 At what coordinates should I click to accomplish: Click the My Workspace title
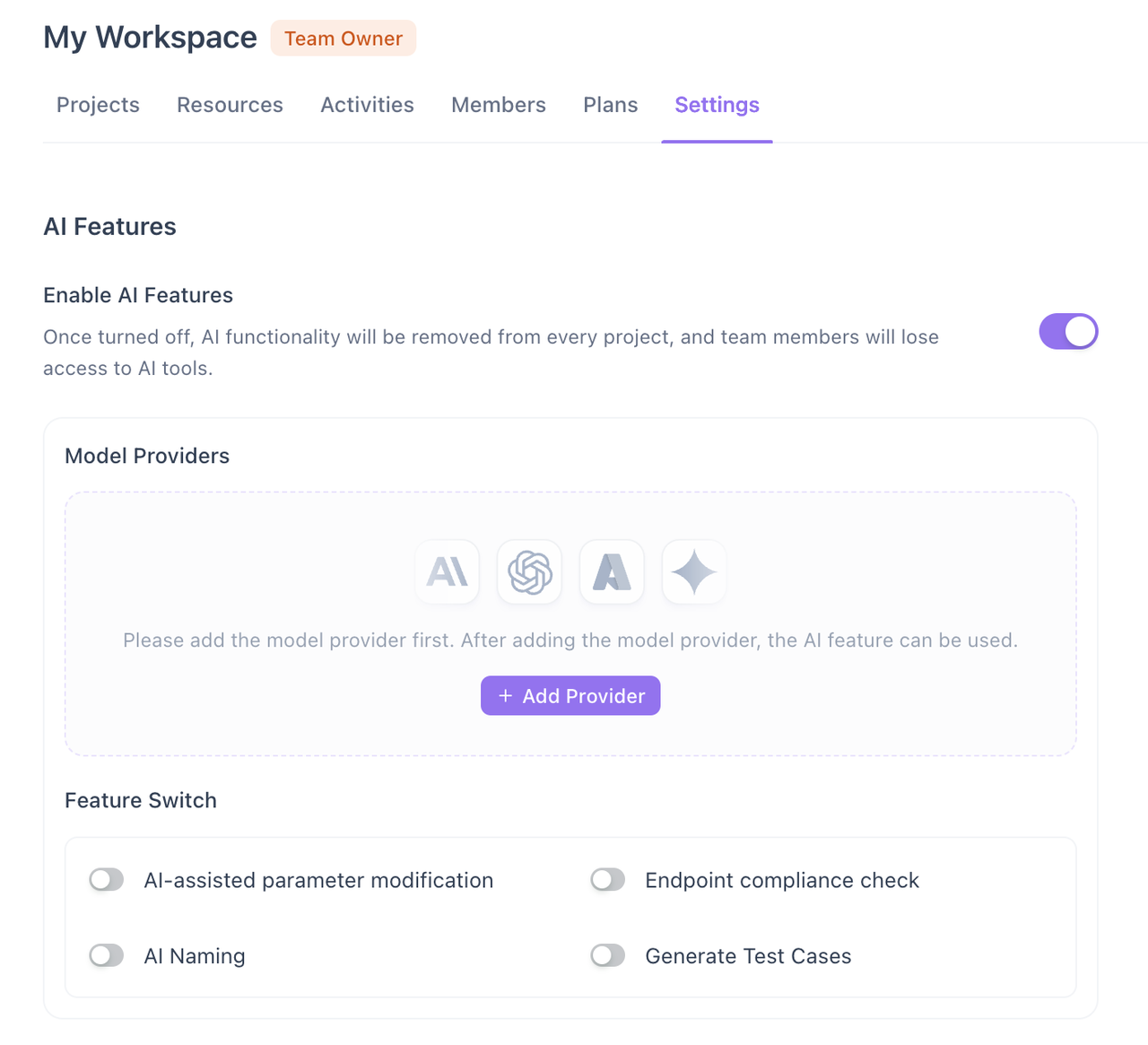(150, 38)
